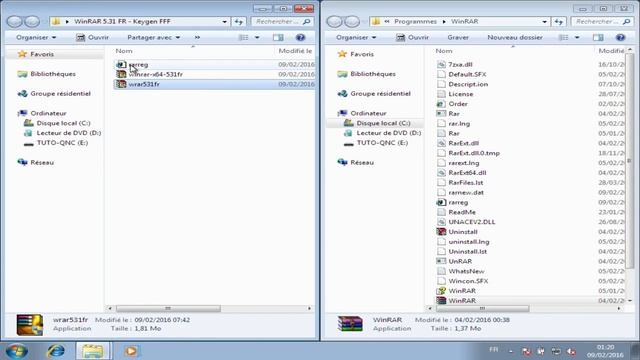640x360 pixels.
Task: Open Organiser menu in right window
Action: (356, 37)
